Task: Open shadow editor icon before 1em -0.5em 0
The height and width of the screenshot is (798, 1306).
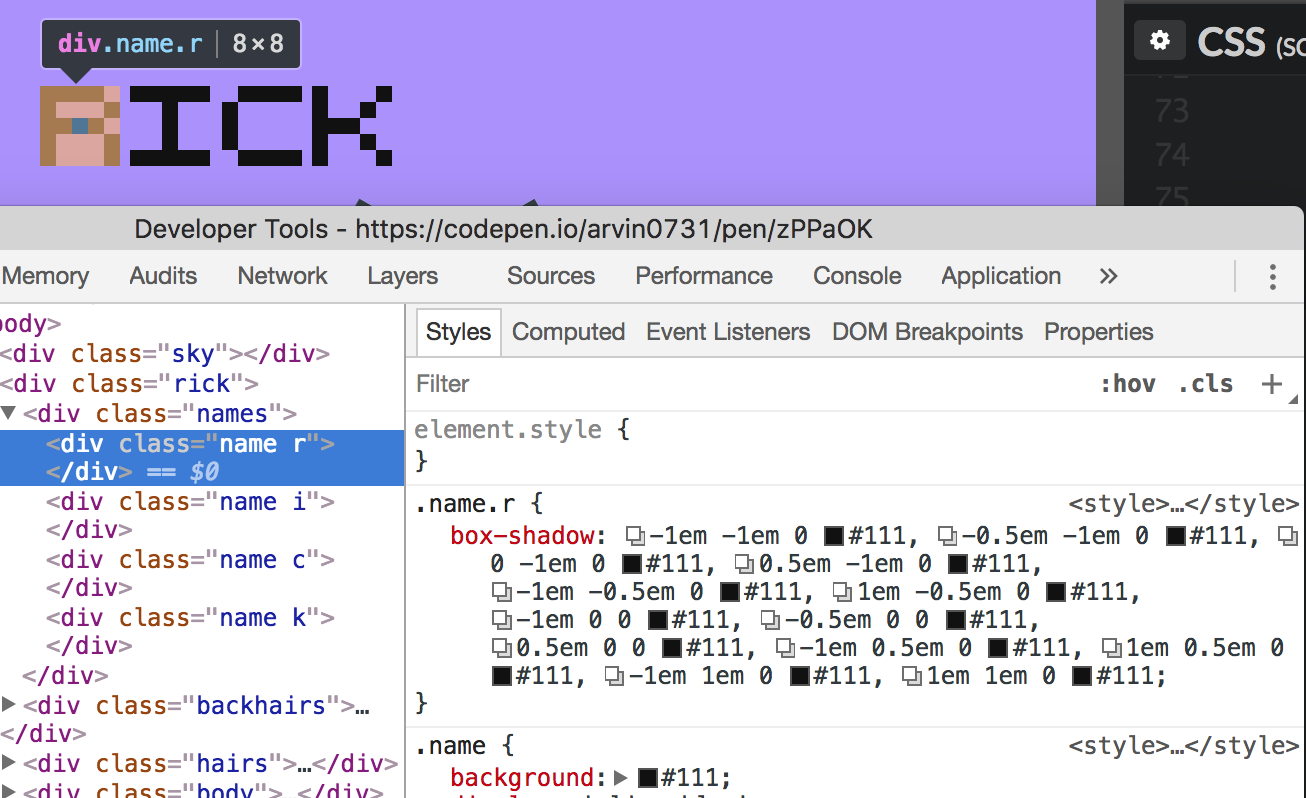Action: (843, 592)
